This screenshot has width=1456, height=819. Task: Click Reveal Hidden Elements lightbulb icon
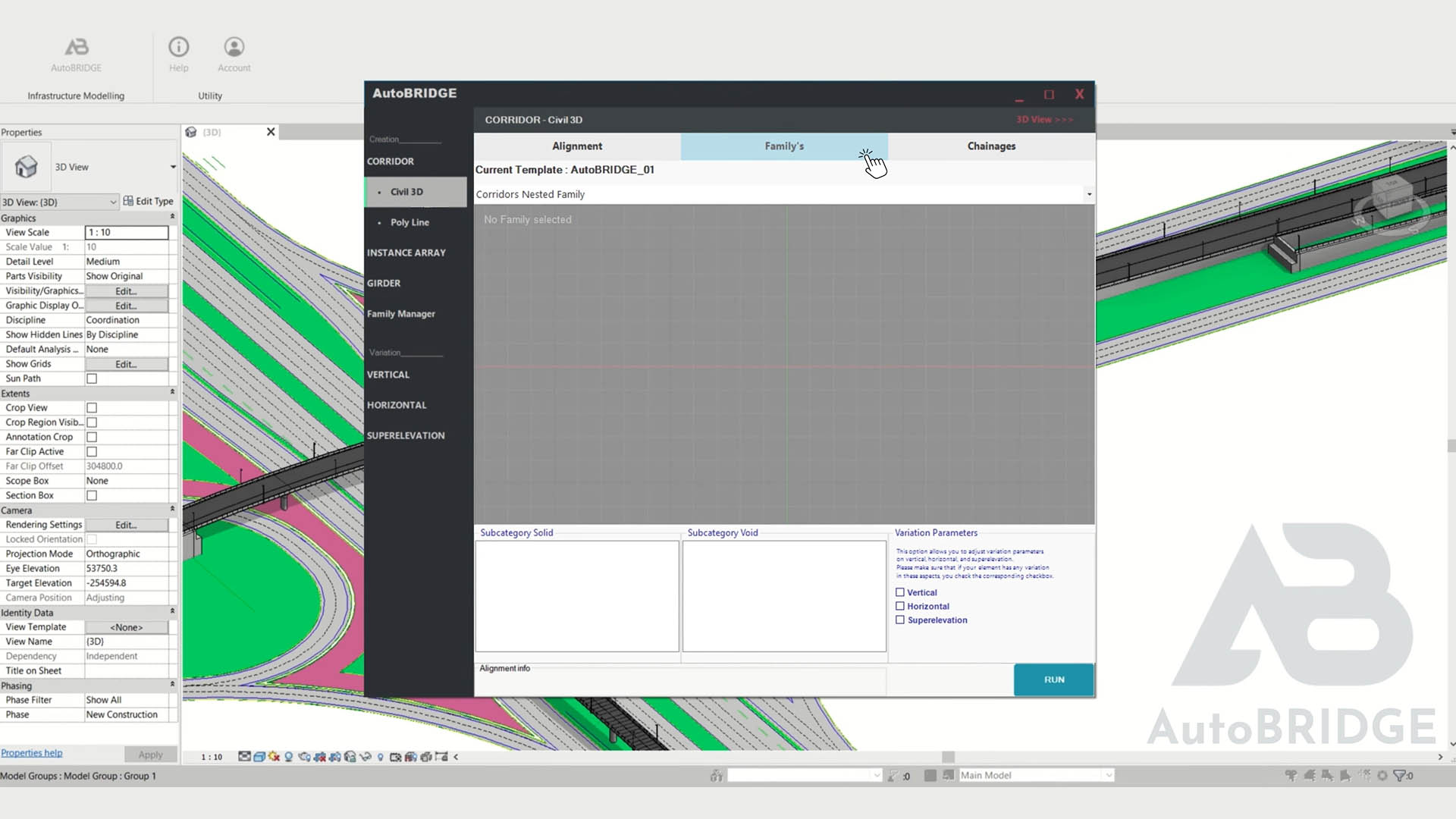380,757
